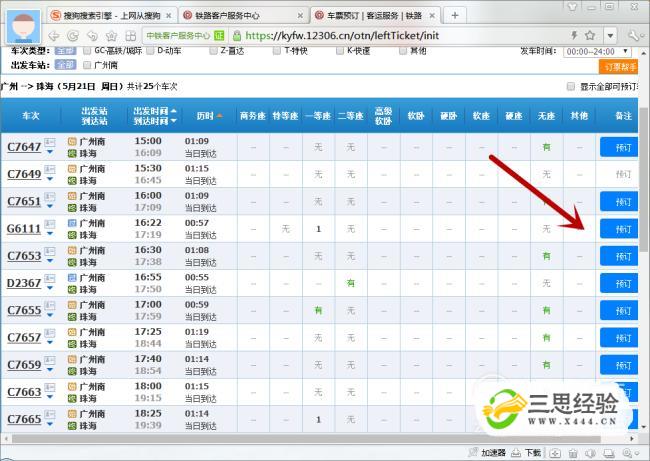Viewport: 650px width, 461px height.
Task: Open train number link C7651
Action: pyautogui.click(x=24, y=201)
